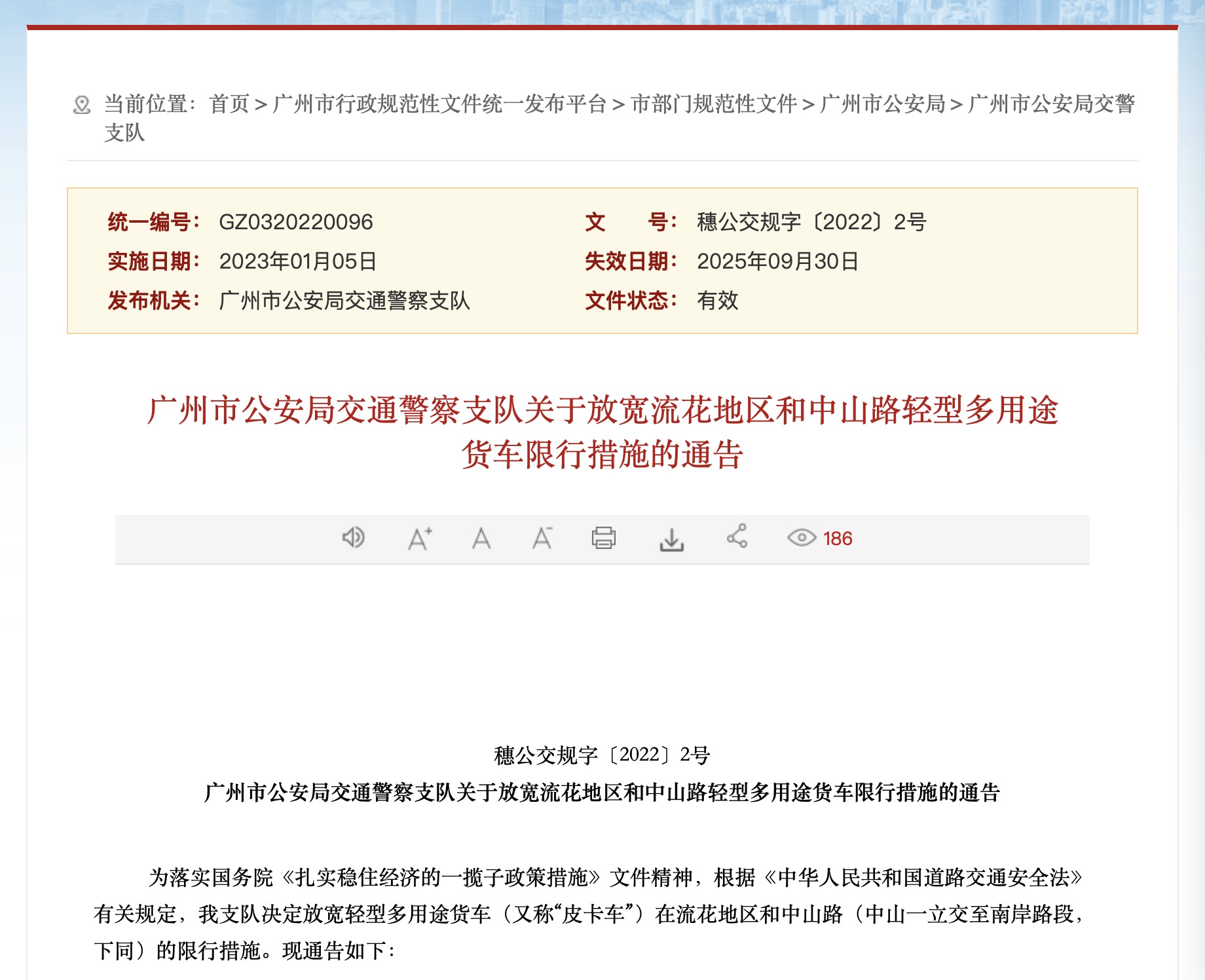
Task: Click the read-aloud speaker icon
Action: 353,538
